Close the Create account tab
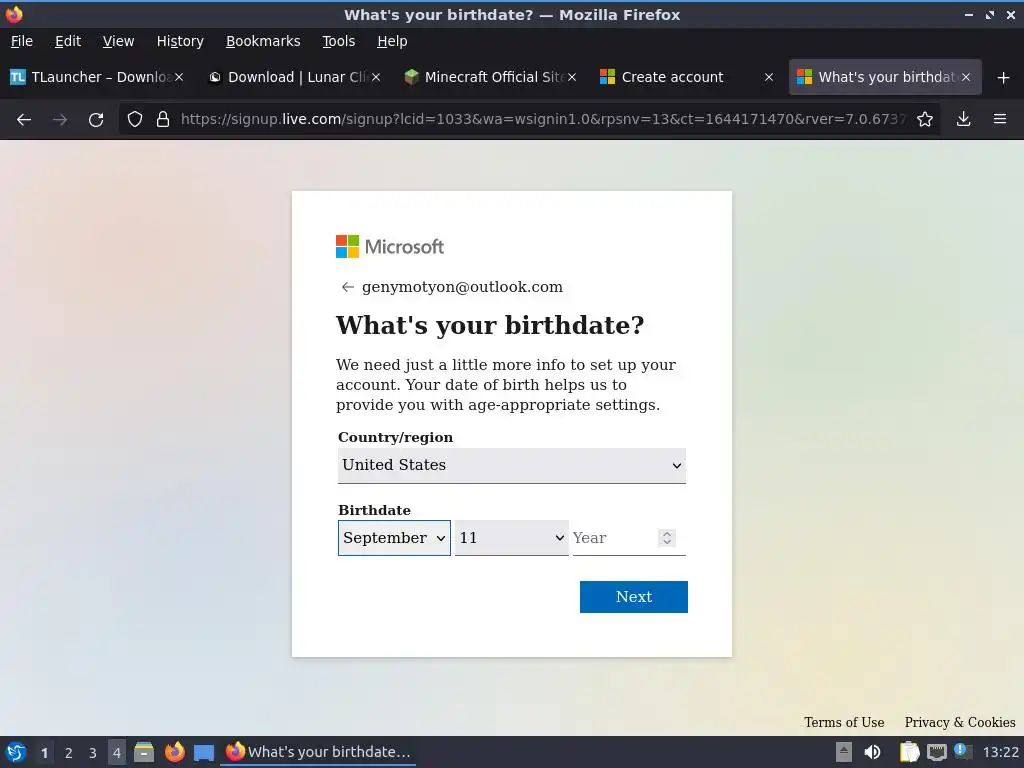The image size is (1024, 768). [x=769, y=77]
